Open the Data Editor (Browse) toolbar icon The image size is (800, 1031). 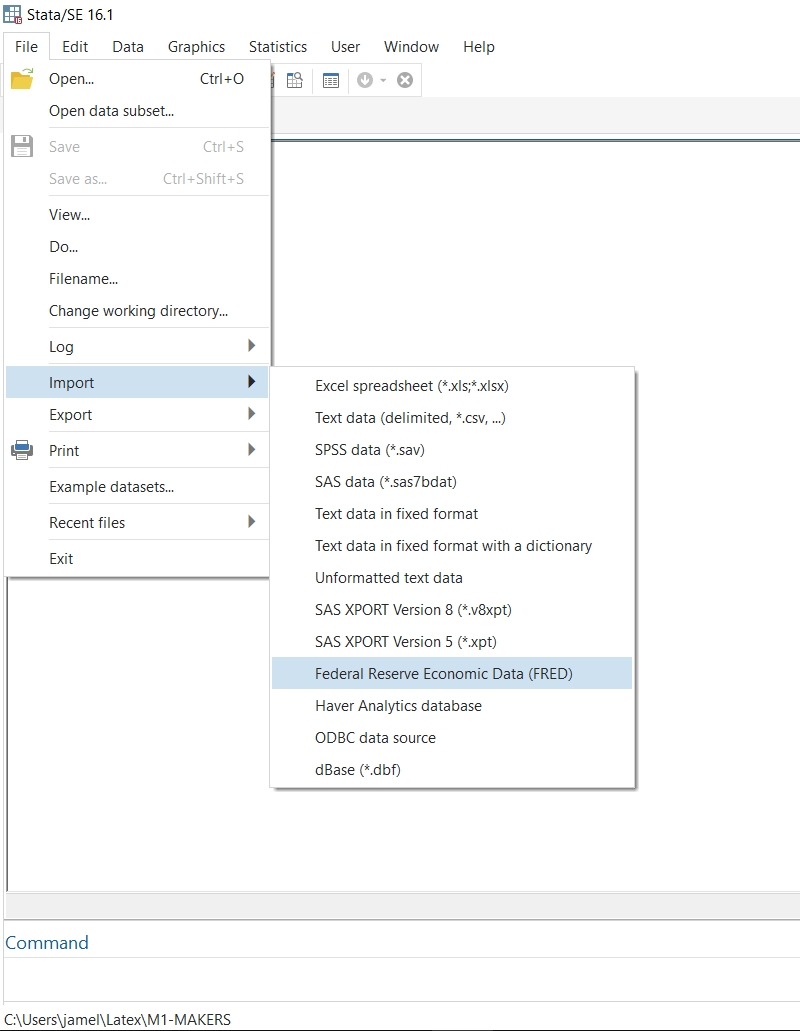(x=294, y=80)
